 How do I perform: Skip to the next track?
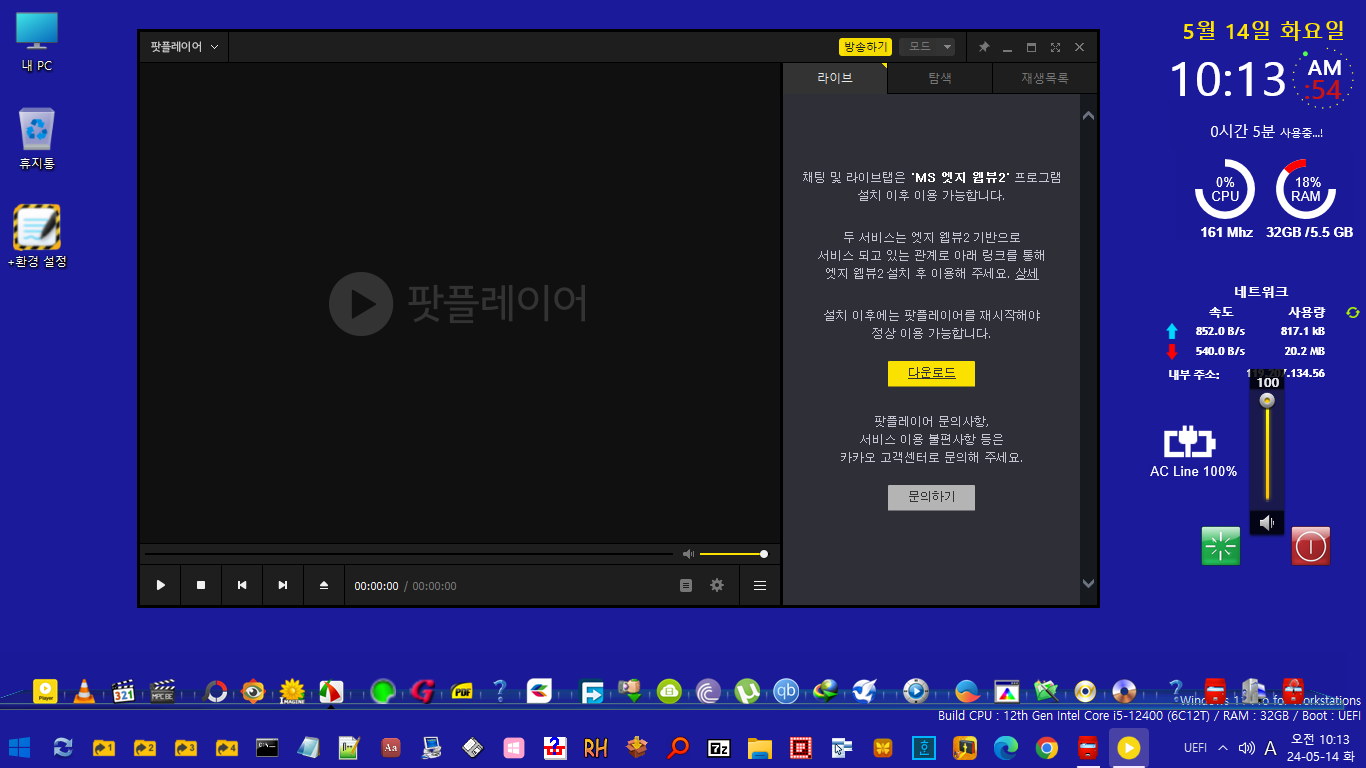pyautogui.click(x=283, y=585)
